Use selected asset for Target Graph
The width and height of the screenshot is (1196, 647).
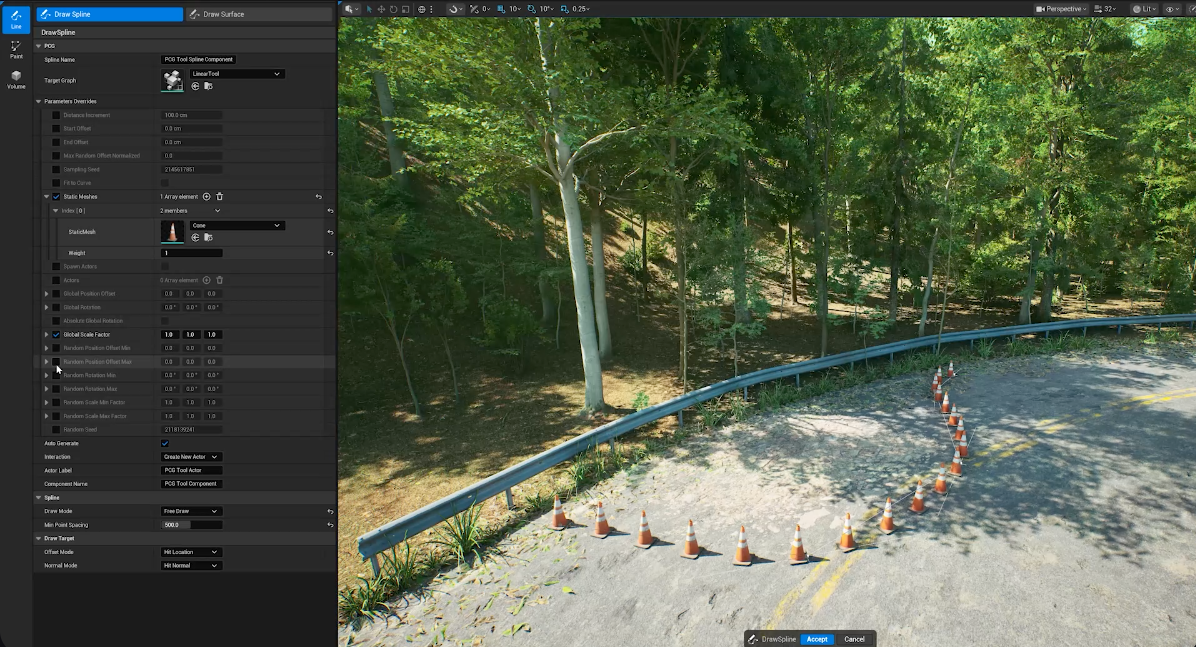195,86
